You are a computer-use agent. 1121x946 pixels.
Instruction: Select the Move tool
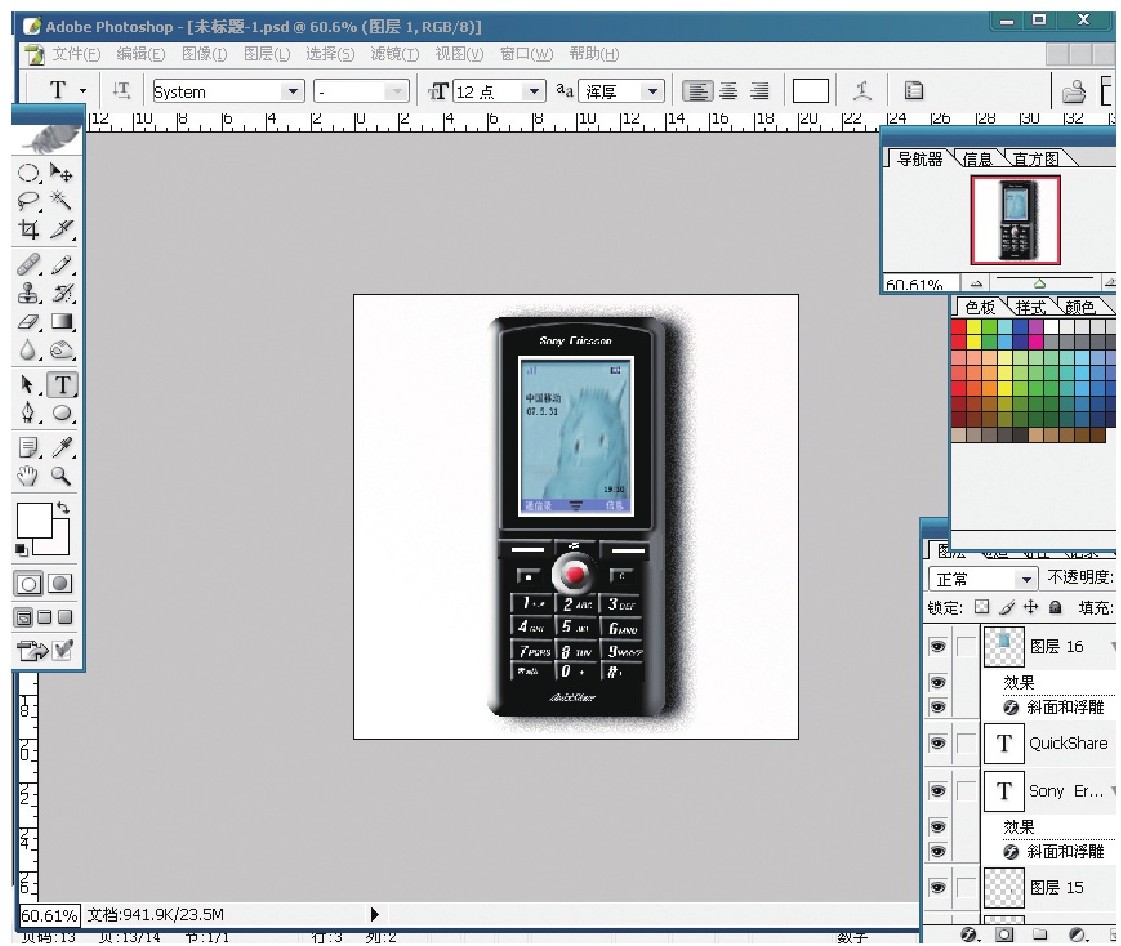coord(61,173)
